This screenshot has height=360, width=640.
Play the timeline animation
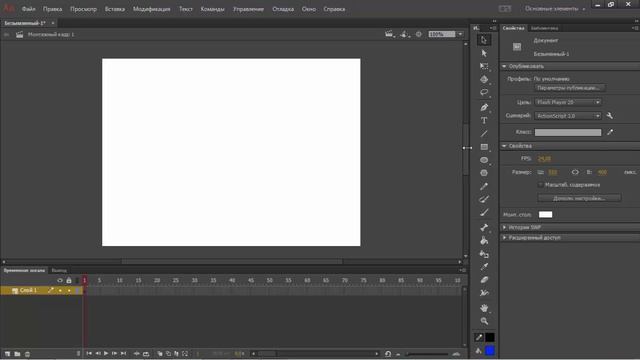(106, 353)
